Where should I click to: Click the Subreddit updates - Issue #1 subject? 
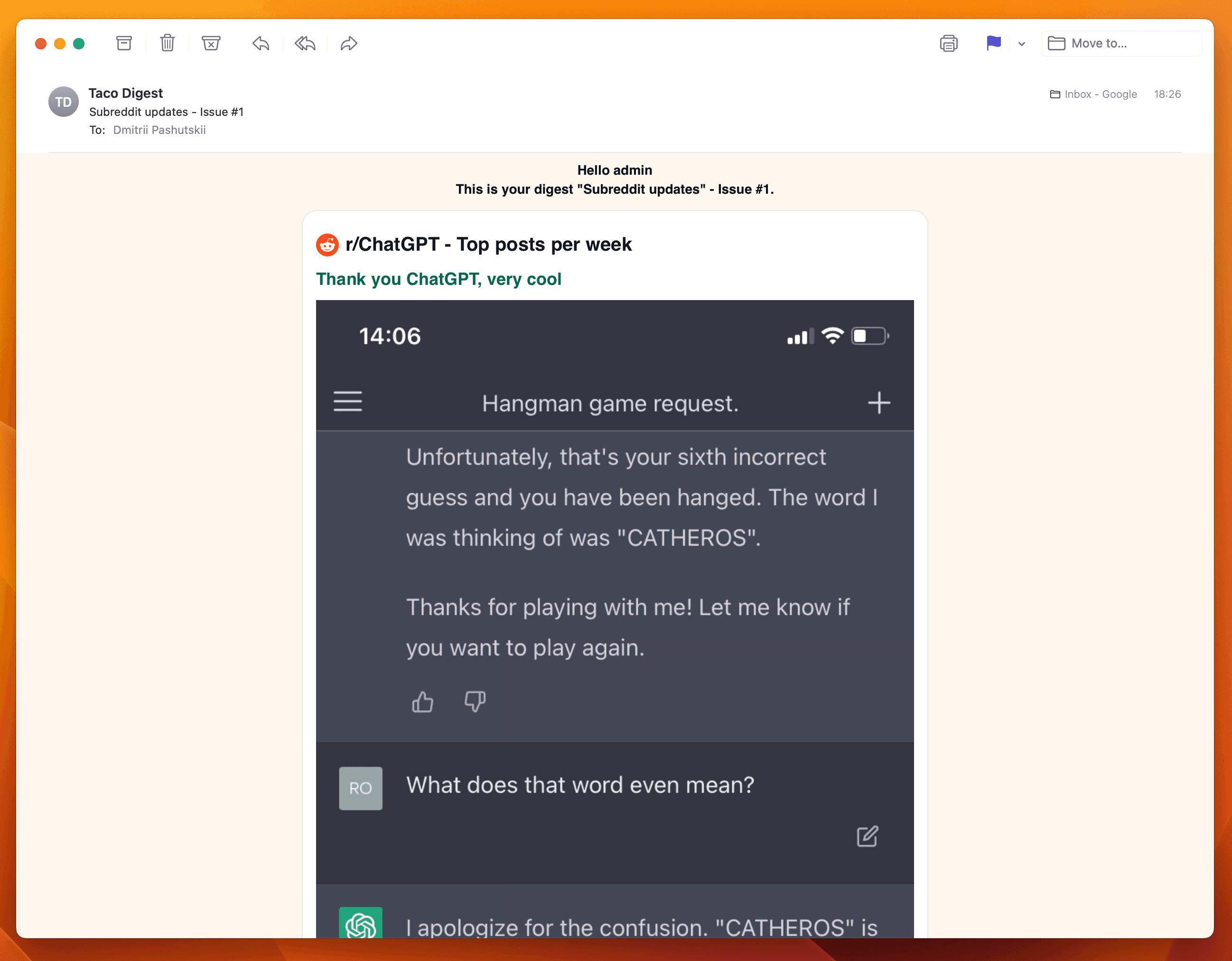(167, 113)
